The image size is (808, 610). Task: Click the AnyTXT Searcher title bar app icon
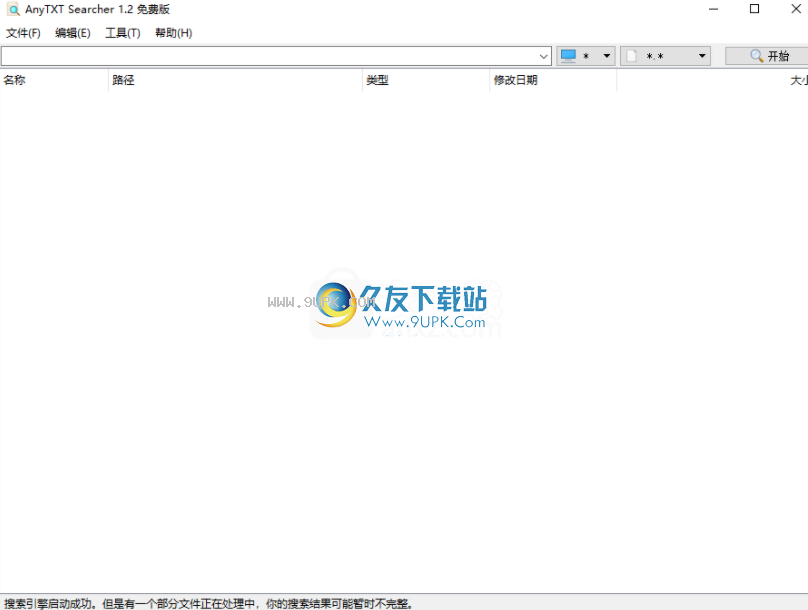click(x=13, y=9)
